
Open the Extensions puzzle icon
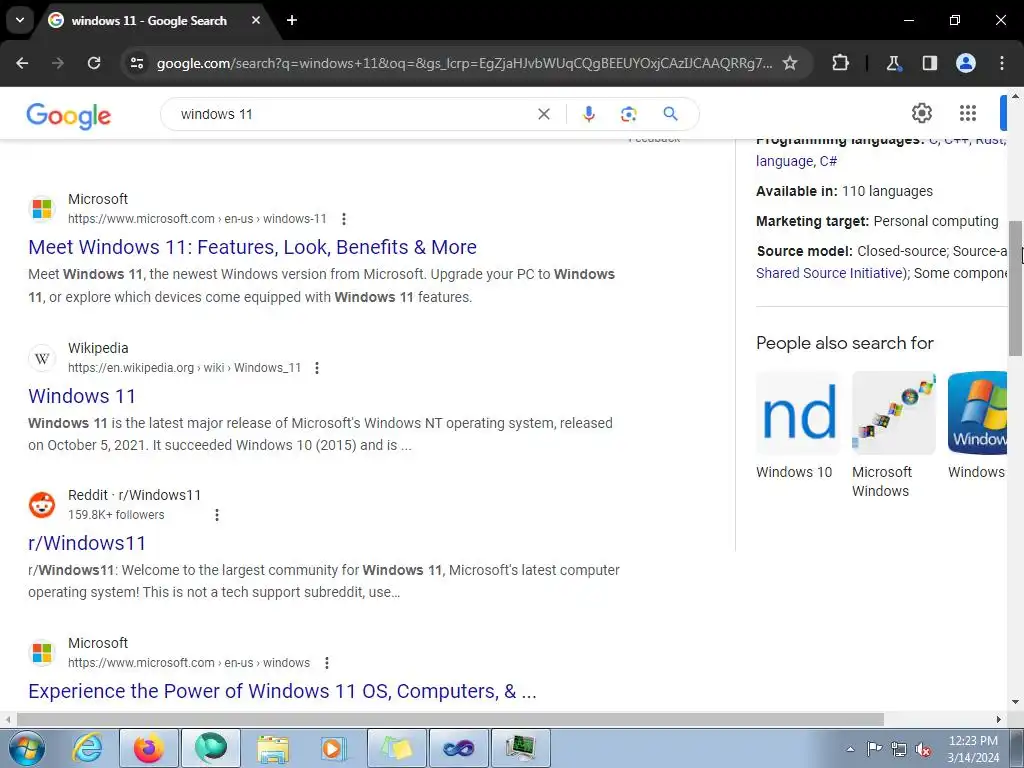[x=840, y=63]
